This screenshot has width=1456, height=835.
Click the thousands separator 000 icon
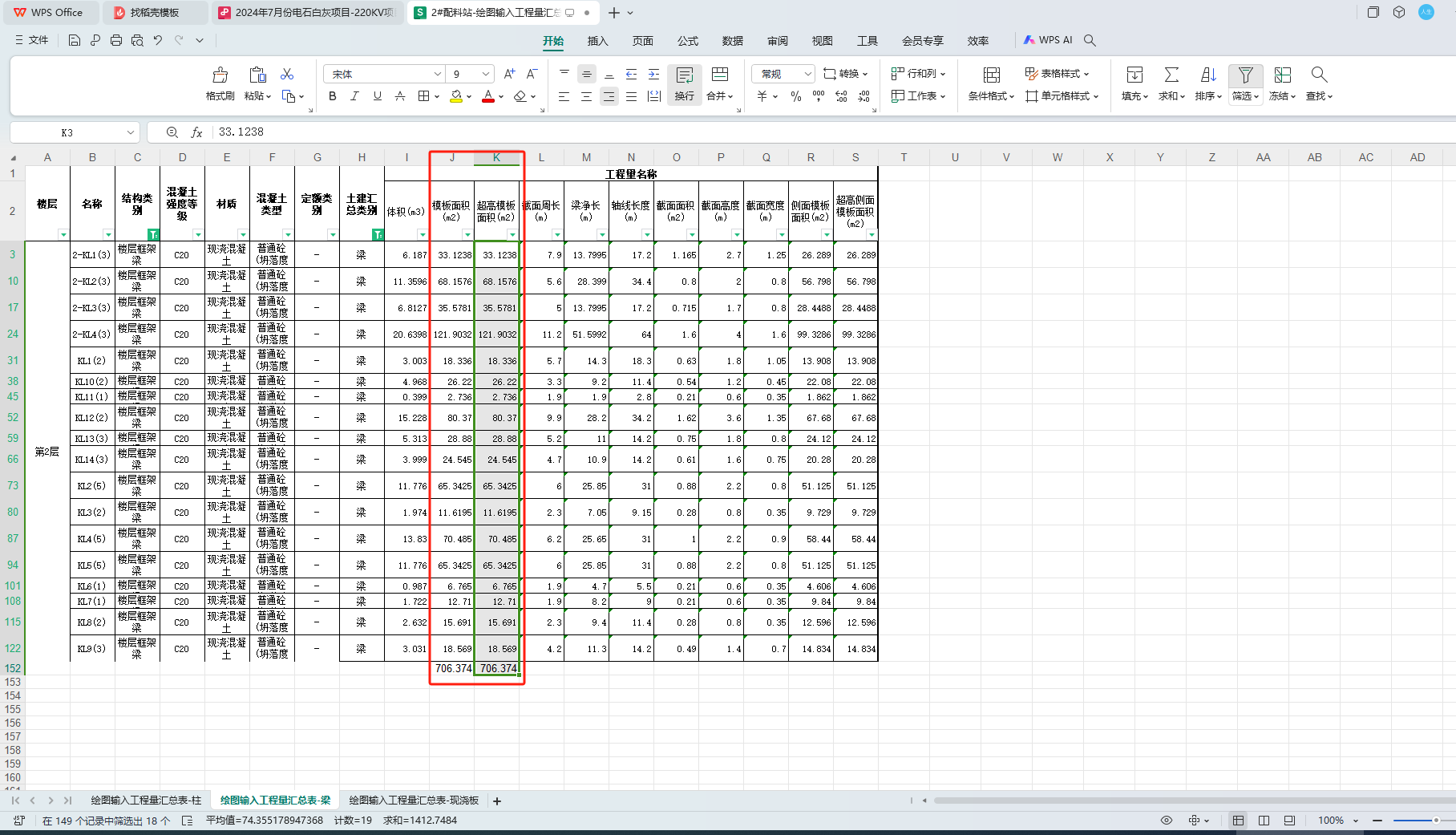coord(819,96)
